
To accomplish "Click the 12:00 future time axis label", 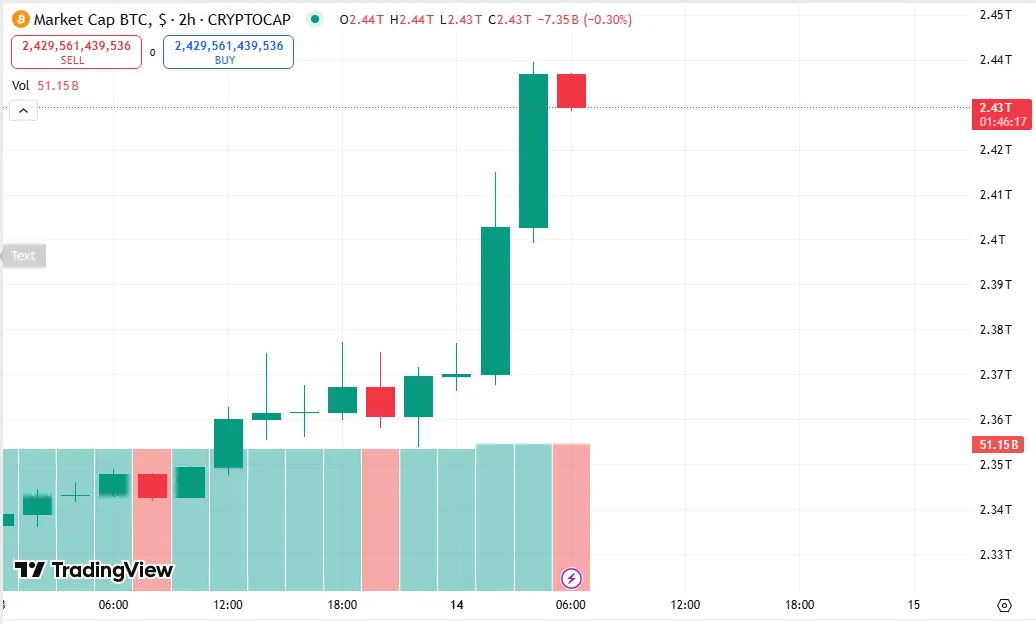I will coord(685,605).
